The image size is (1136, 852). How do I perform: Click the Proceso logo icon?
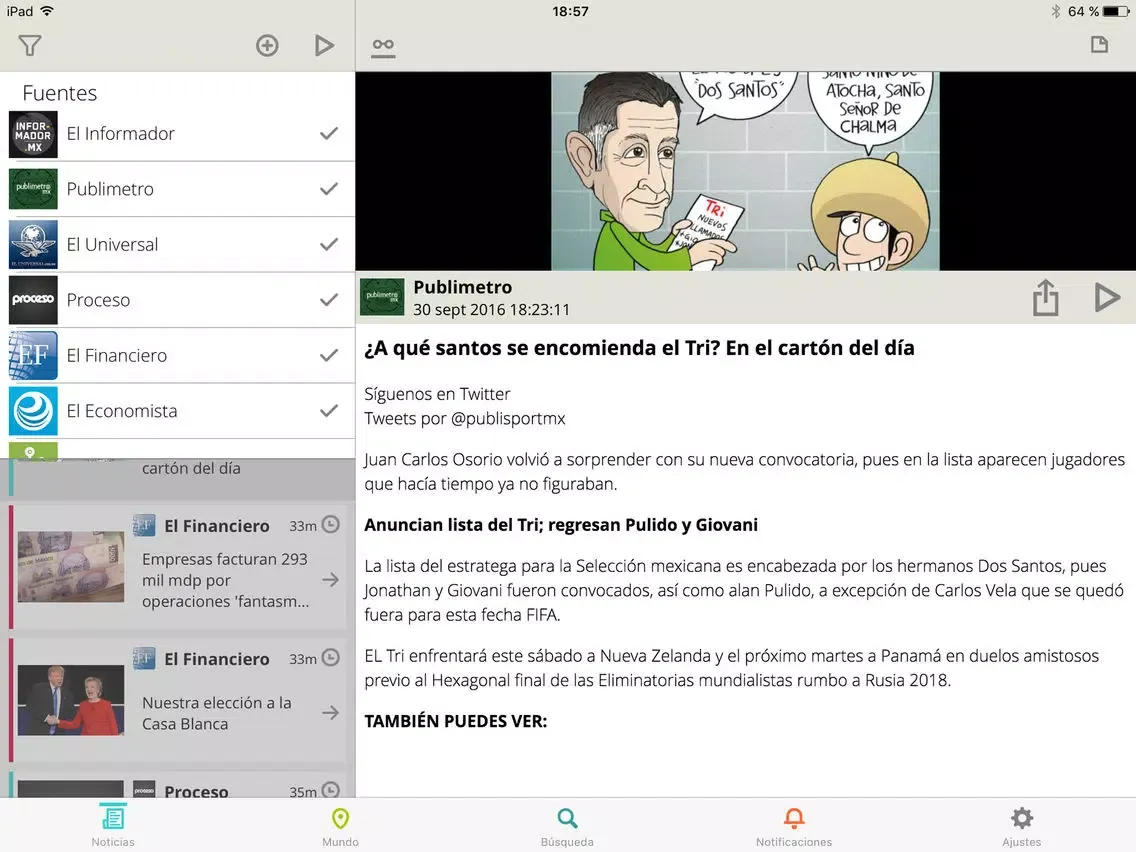pyautogui.click(x=33, y=300)
